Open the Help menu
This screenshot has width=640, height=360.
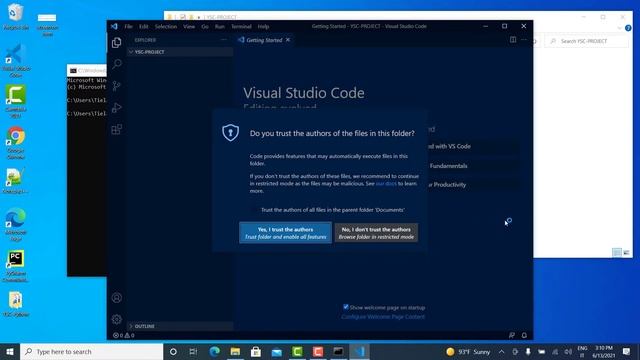click(263, 26)
